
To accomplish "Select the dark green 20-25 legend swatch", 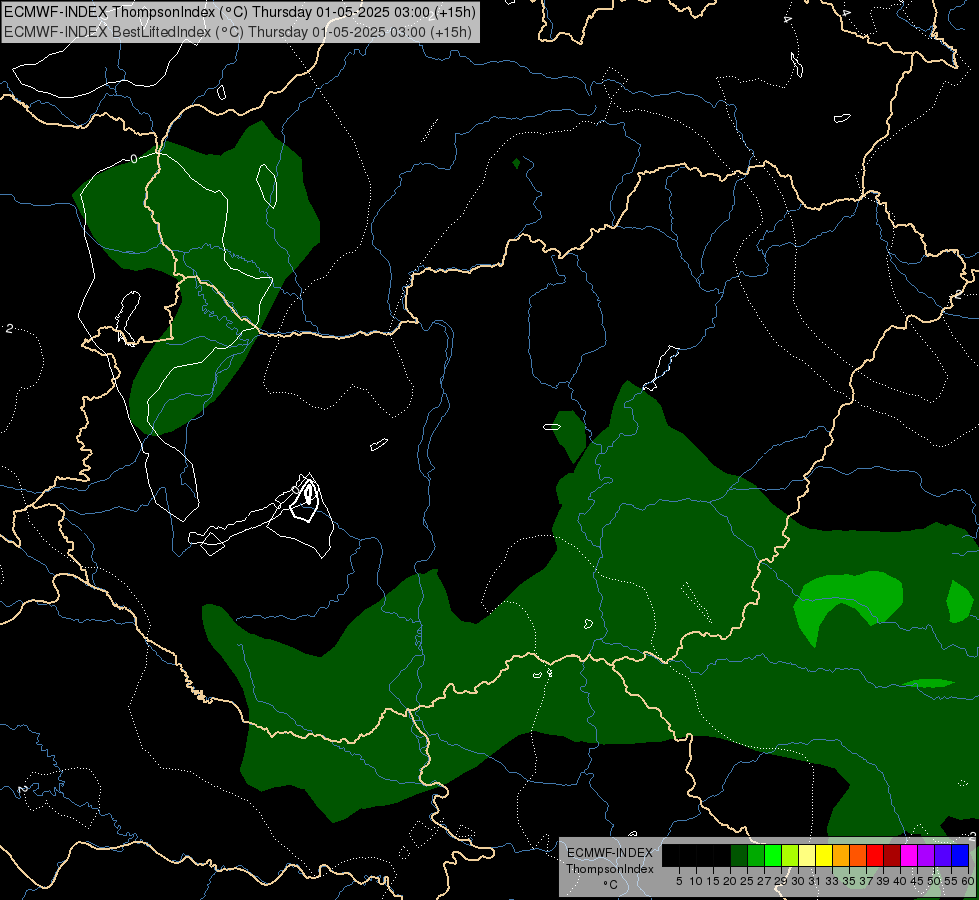I will pos(739,855).
